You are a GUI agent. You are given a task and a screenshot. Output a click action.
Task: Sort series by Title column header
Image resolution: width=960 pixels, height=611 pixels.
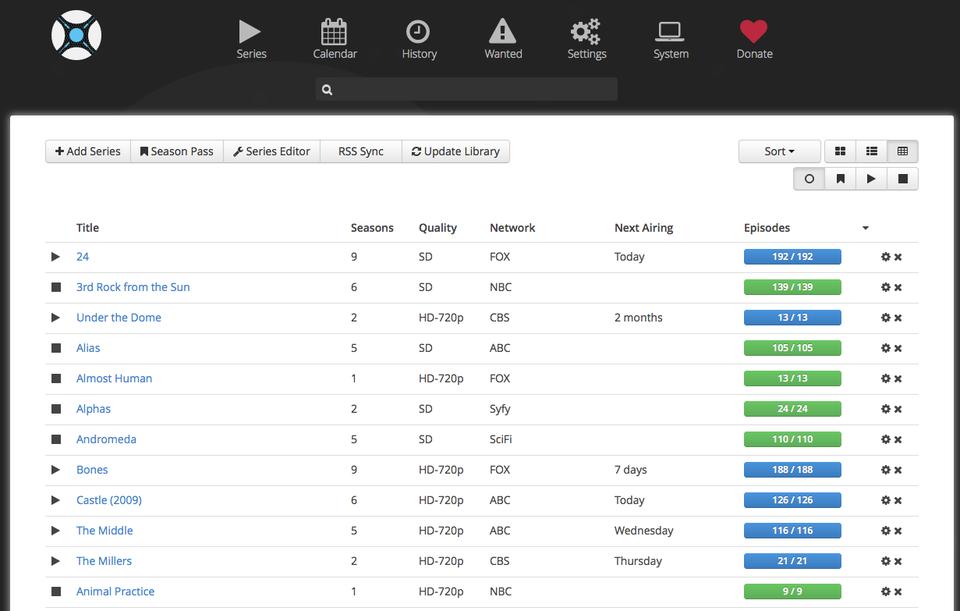pyautogui.click(x=88, y=228)
